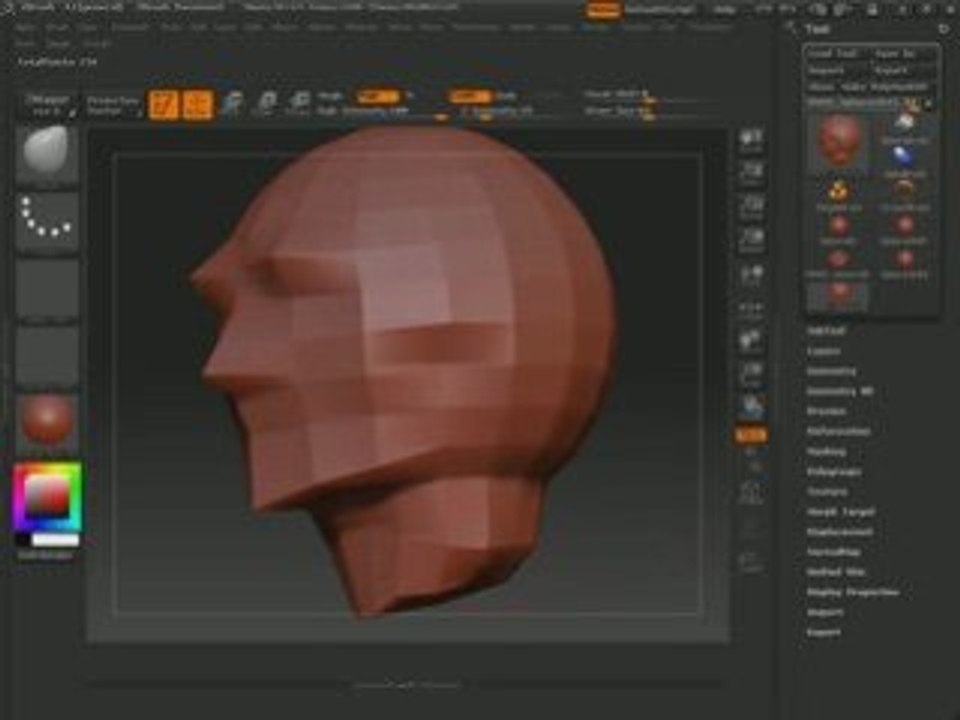Expand the Geometry sub-palette

831,372
